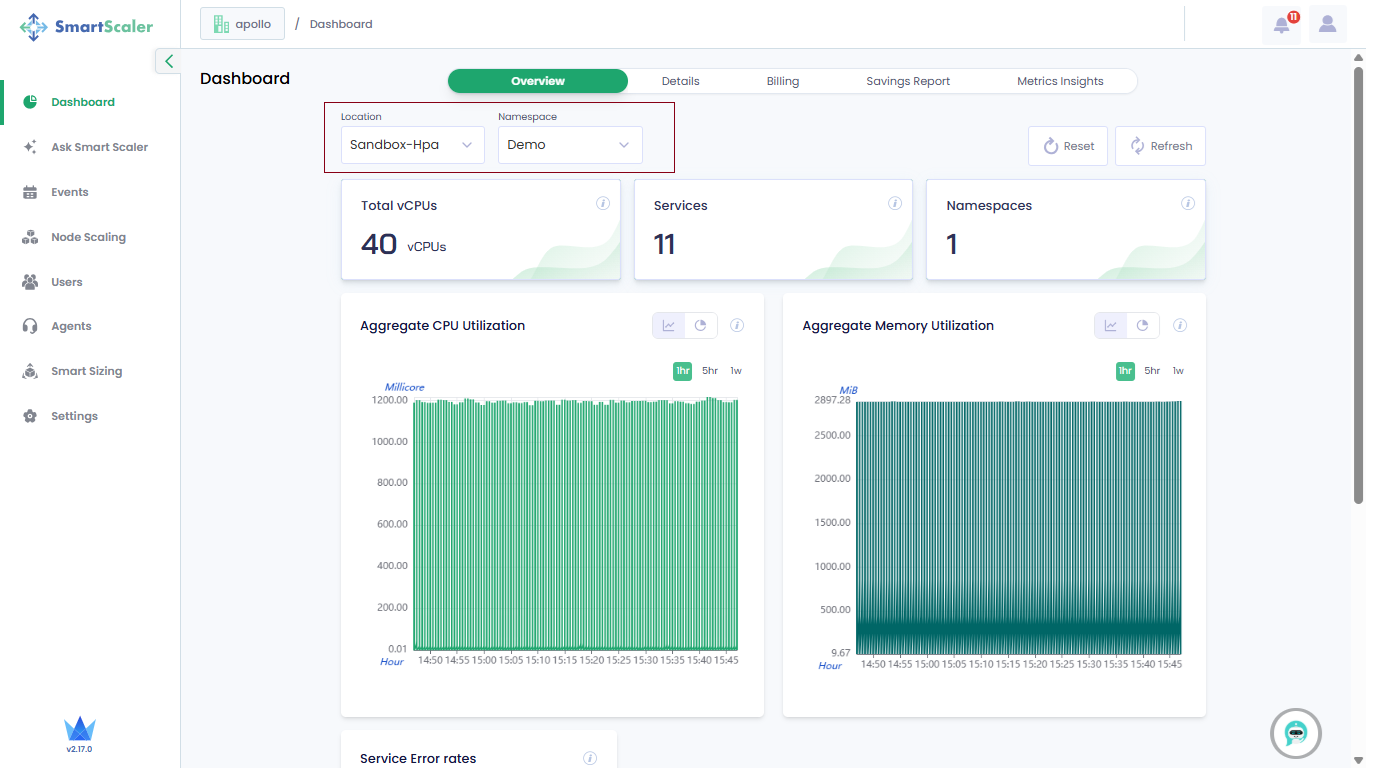1373x780 pixels.
Task: Click the Refresh button
Action: coord(1160,146)
